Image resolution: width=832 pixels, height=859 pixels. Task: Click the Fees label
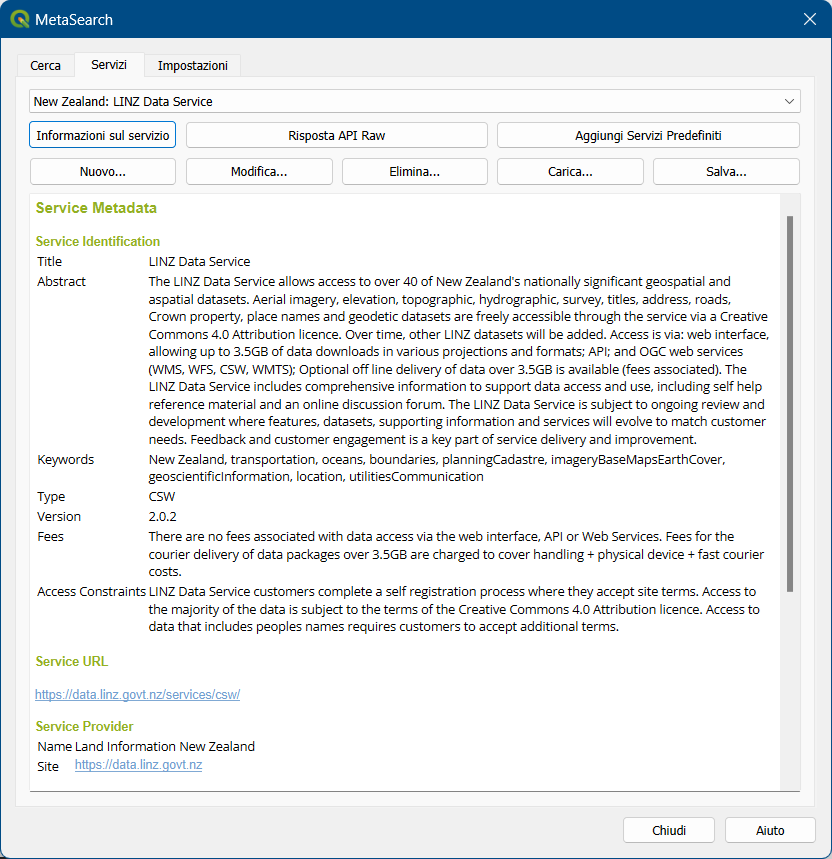[50, 536]
